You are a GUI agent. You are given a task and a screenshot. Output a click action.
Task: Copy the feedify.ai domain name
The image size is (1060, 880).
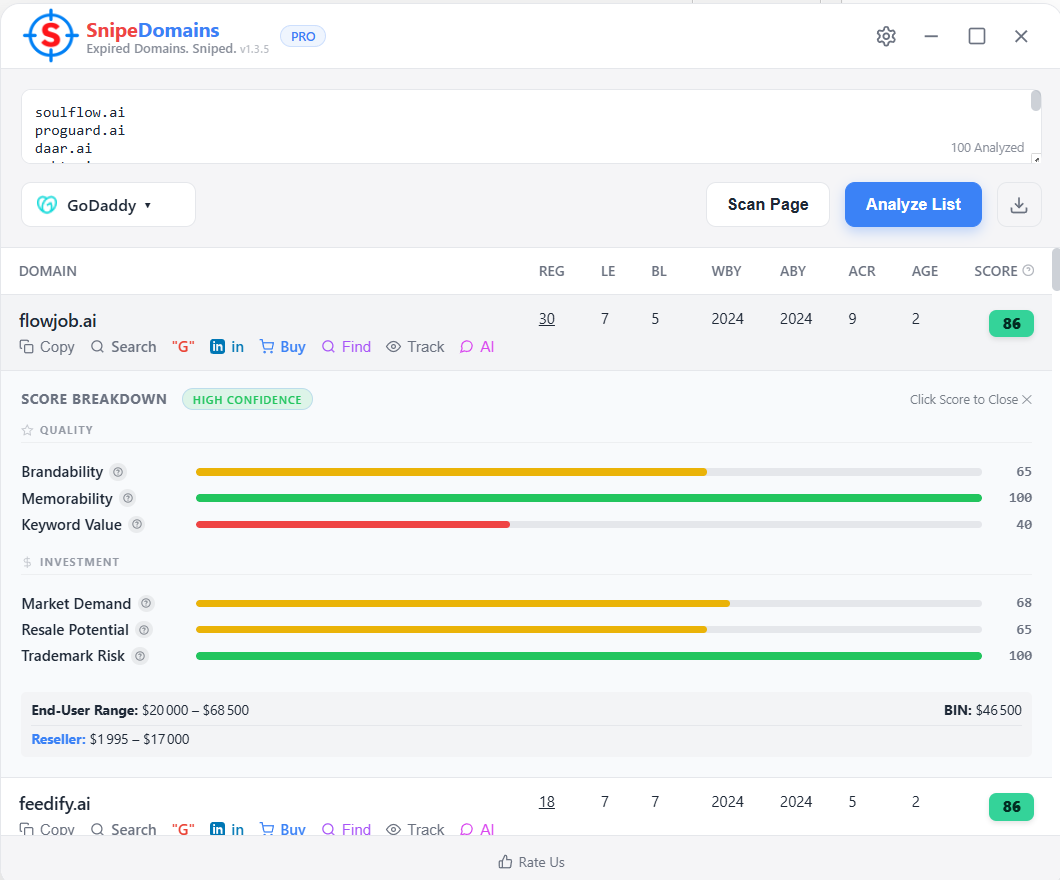47,829
